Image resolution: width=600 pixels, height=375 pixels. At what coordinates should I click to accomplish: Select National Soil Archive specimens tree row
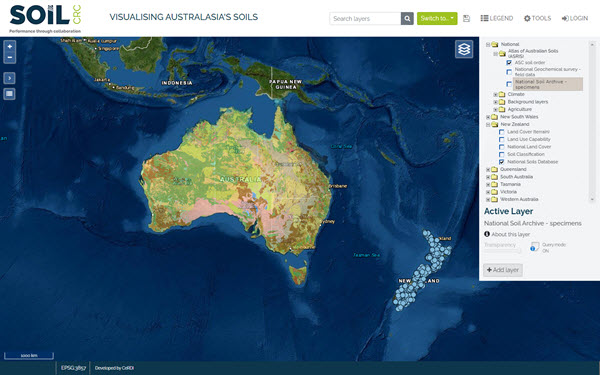[x=548, y=84]
